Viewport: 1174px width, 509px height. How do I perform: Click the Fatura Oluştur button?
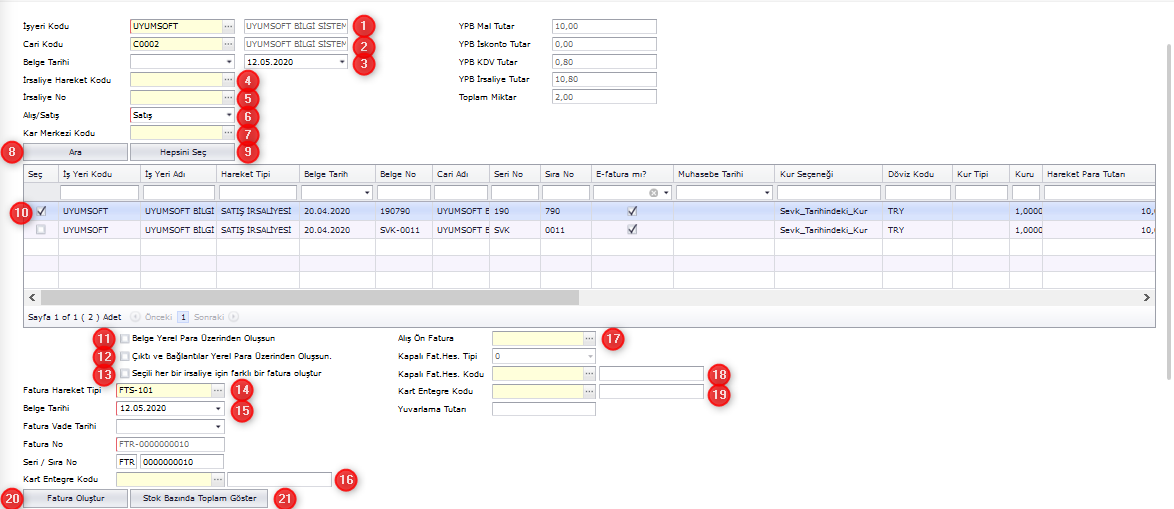75,498
